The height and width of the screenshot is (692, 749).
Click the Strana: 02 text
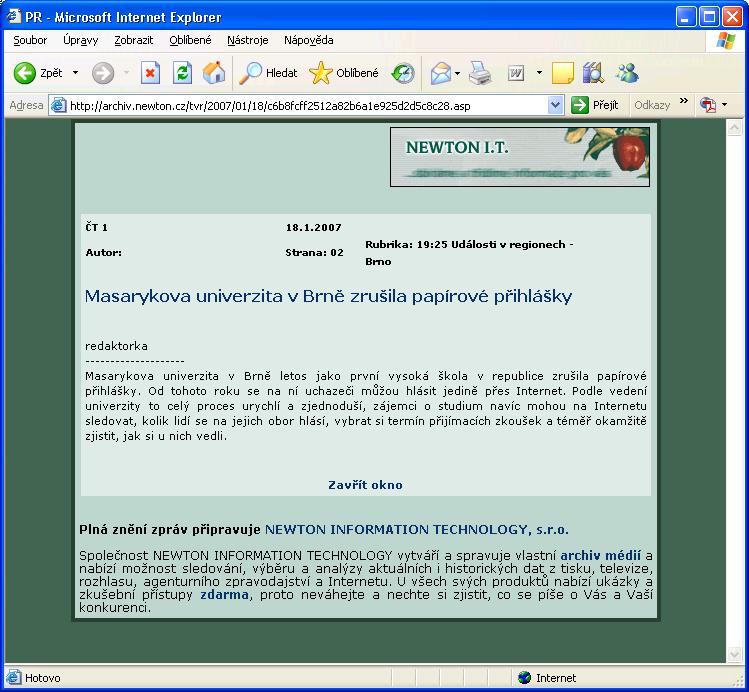click(314, 253)
